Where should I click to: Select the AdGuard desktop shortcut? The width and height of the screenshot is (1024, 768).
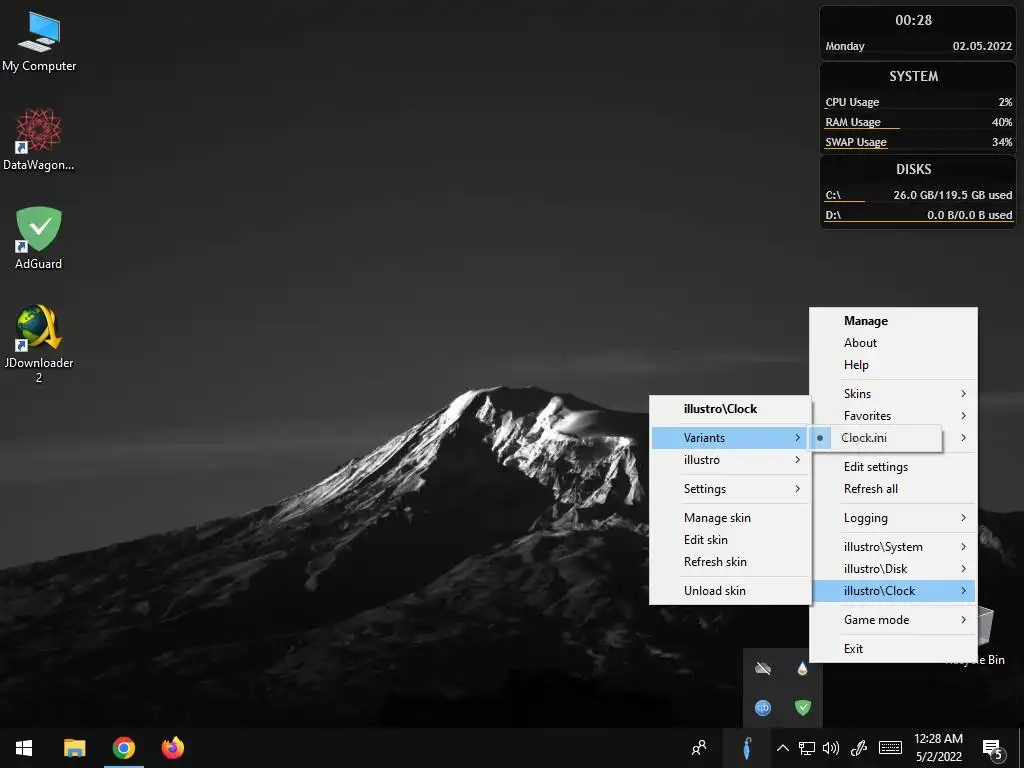coord(39,238)
